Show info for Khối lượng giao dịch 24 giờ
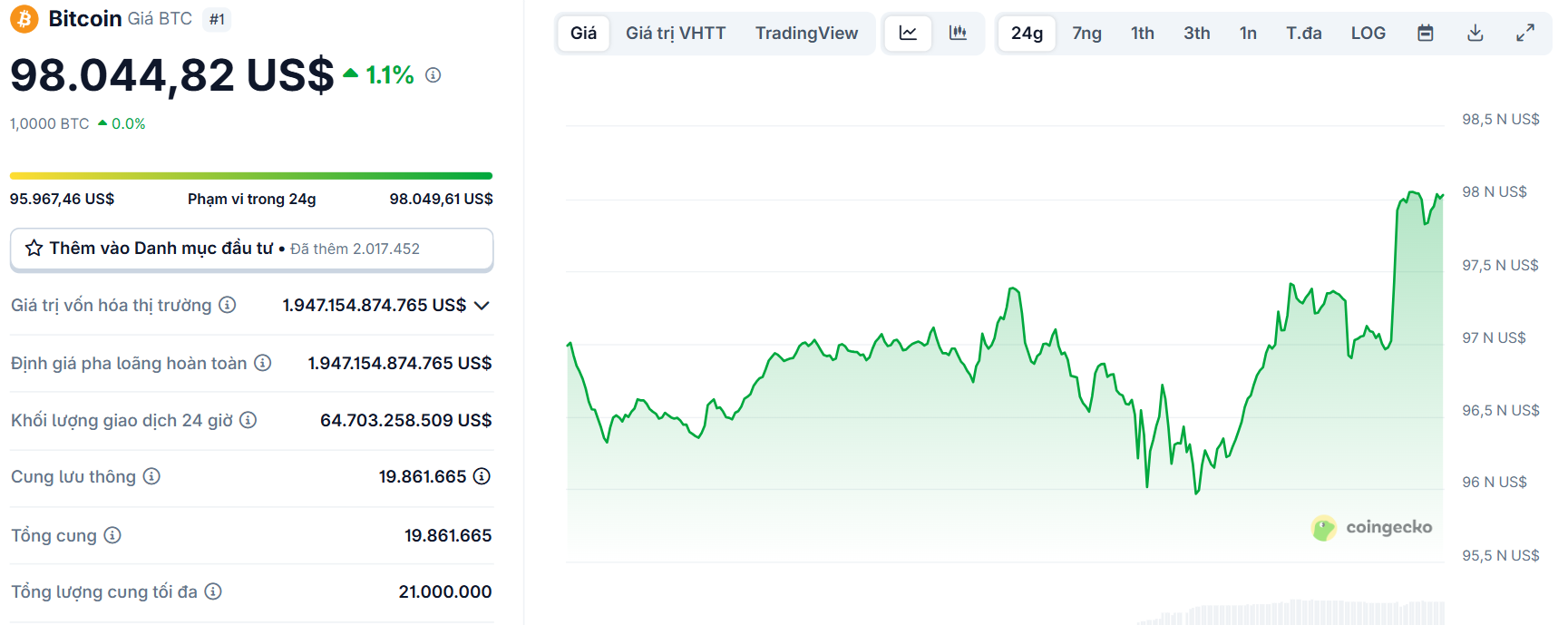 click(x=248, y=420)
